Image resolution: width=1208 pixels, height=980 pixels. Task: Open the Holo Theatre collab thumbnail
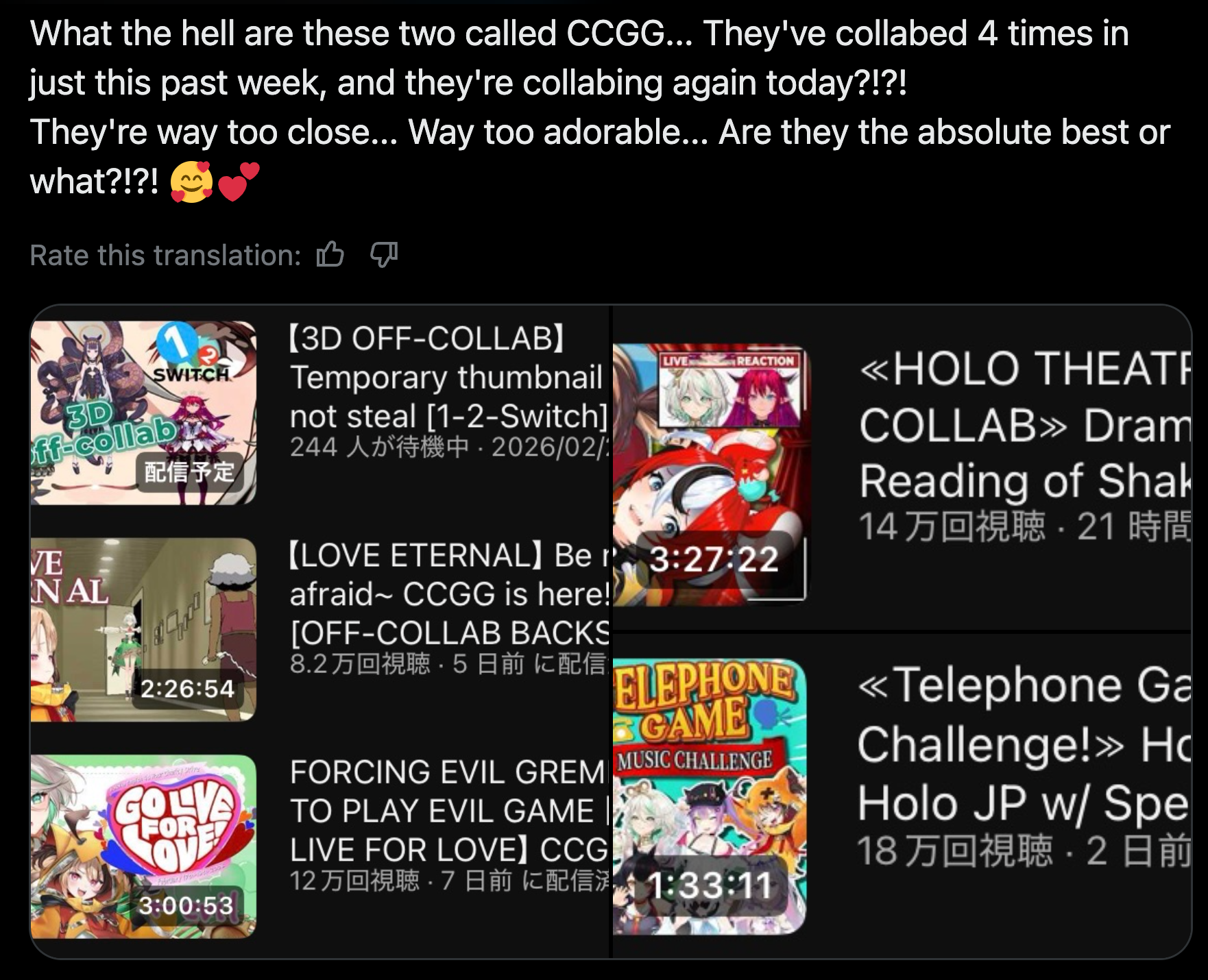(x=710, y=473)
